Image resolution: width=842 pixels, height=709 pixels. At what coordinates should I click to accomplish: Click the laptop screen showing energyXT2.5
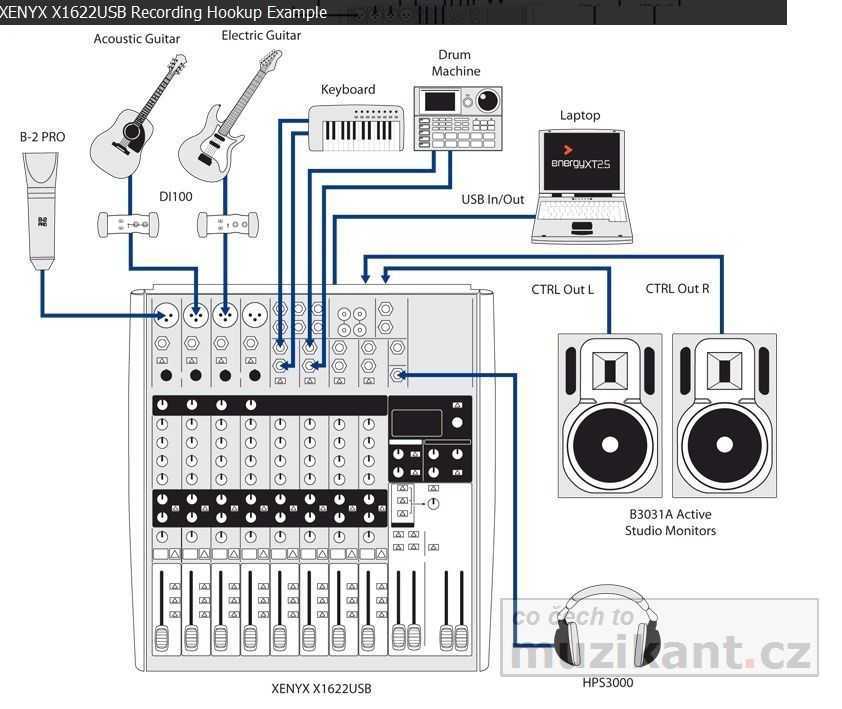tap(582, 161)
